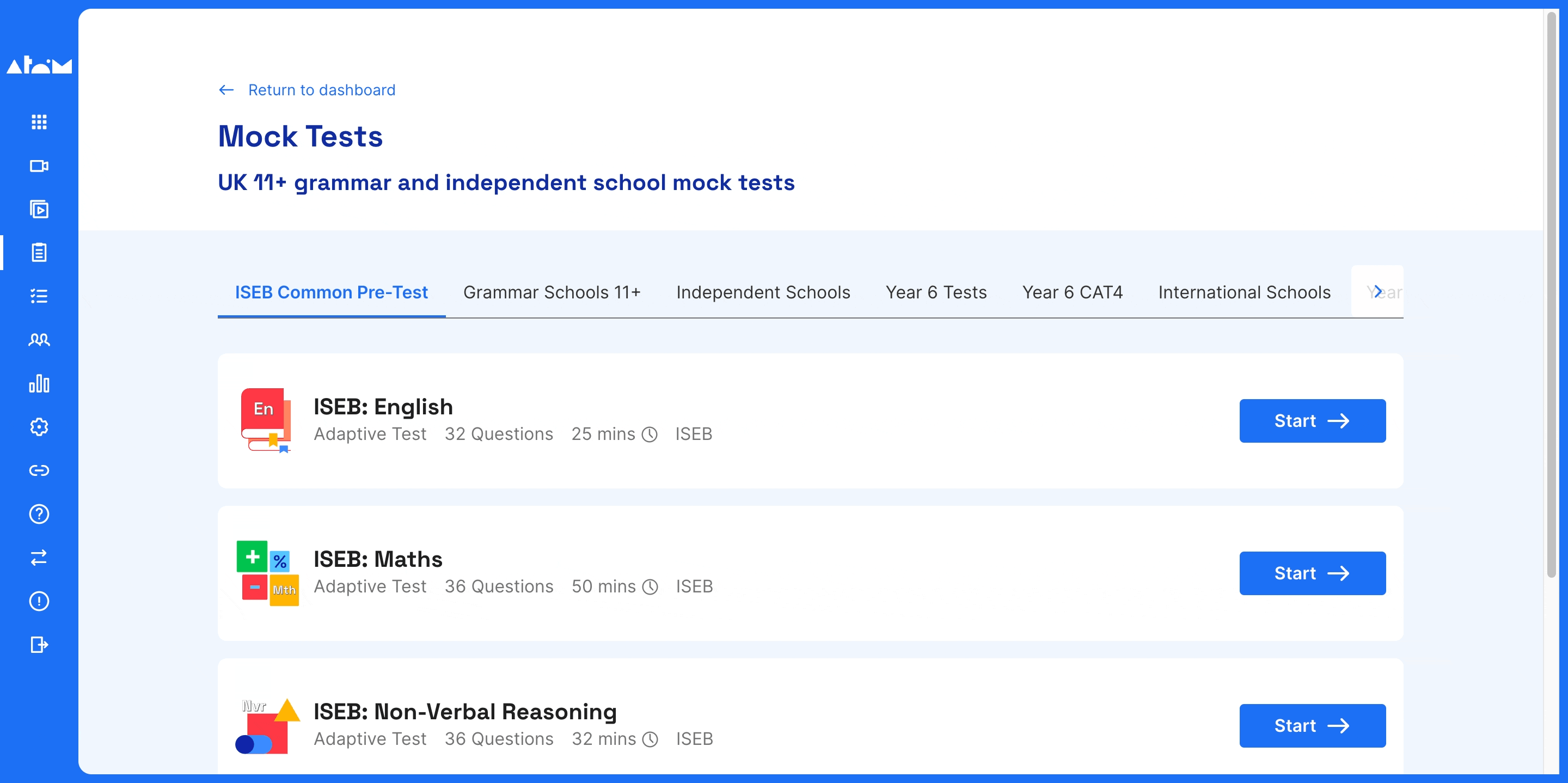Click the grid/dashboard icon in sidebar
Viewport: 1568px width, 783px height.
[x=40, y=122]
